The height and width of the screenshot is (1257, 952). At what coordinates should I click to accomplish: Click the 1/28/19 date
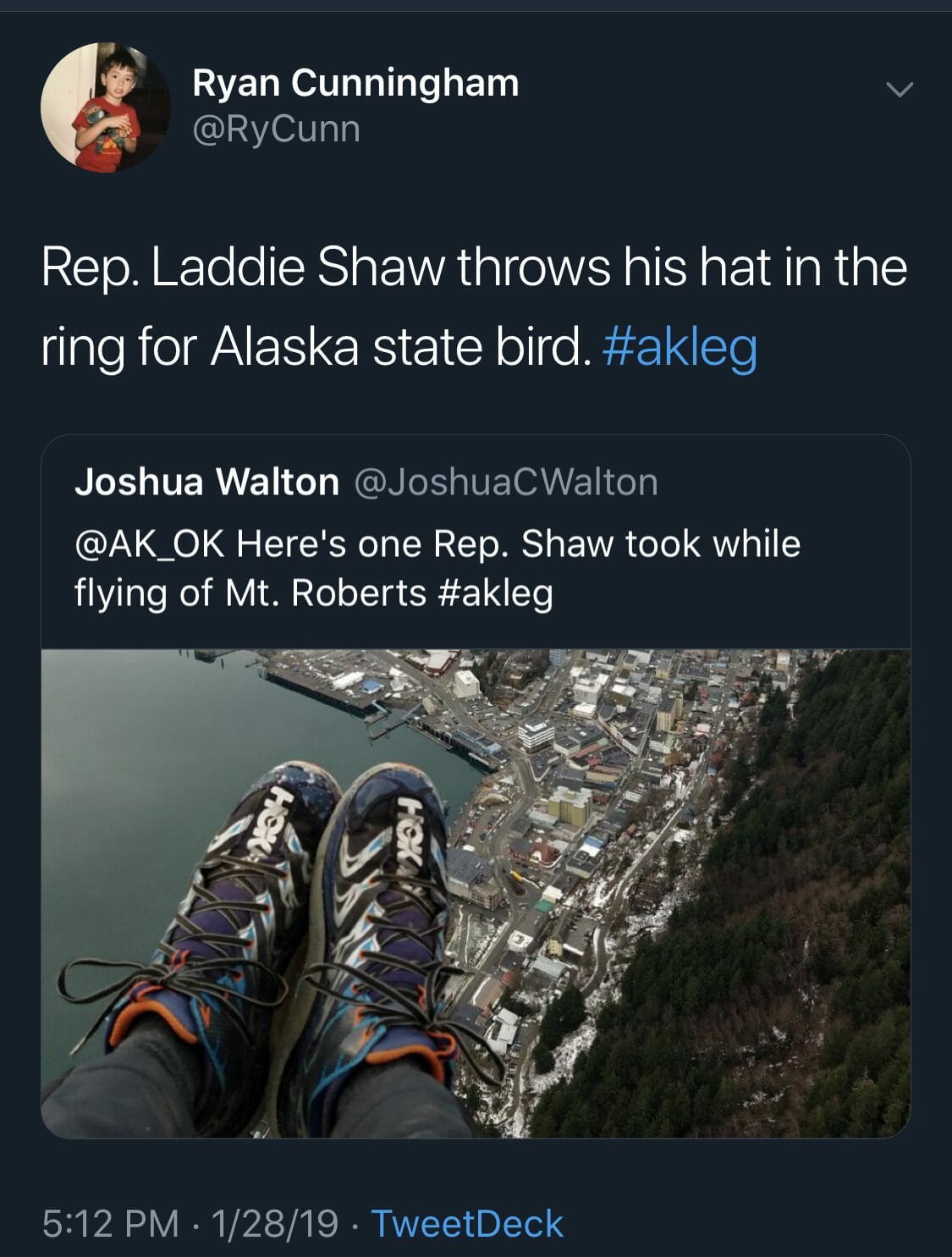click(x=275, y=1224)
